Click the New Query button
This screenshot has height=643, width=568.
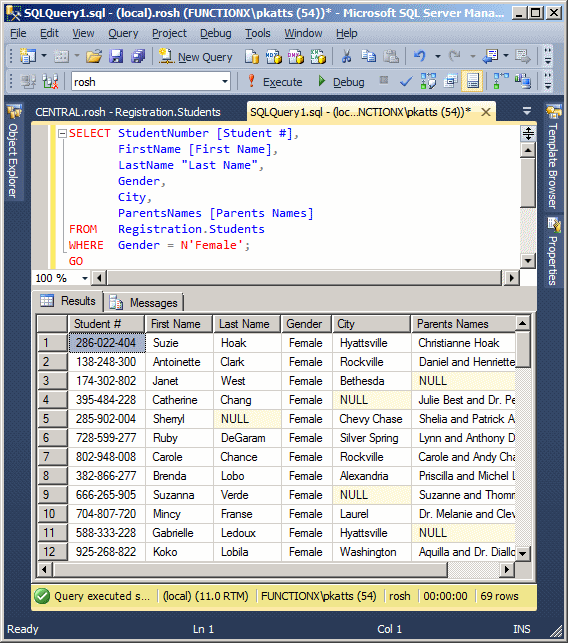coord(196,57)
